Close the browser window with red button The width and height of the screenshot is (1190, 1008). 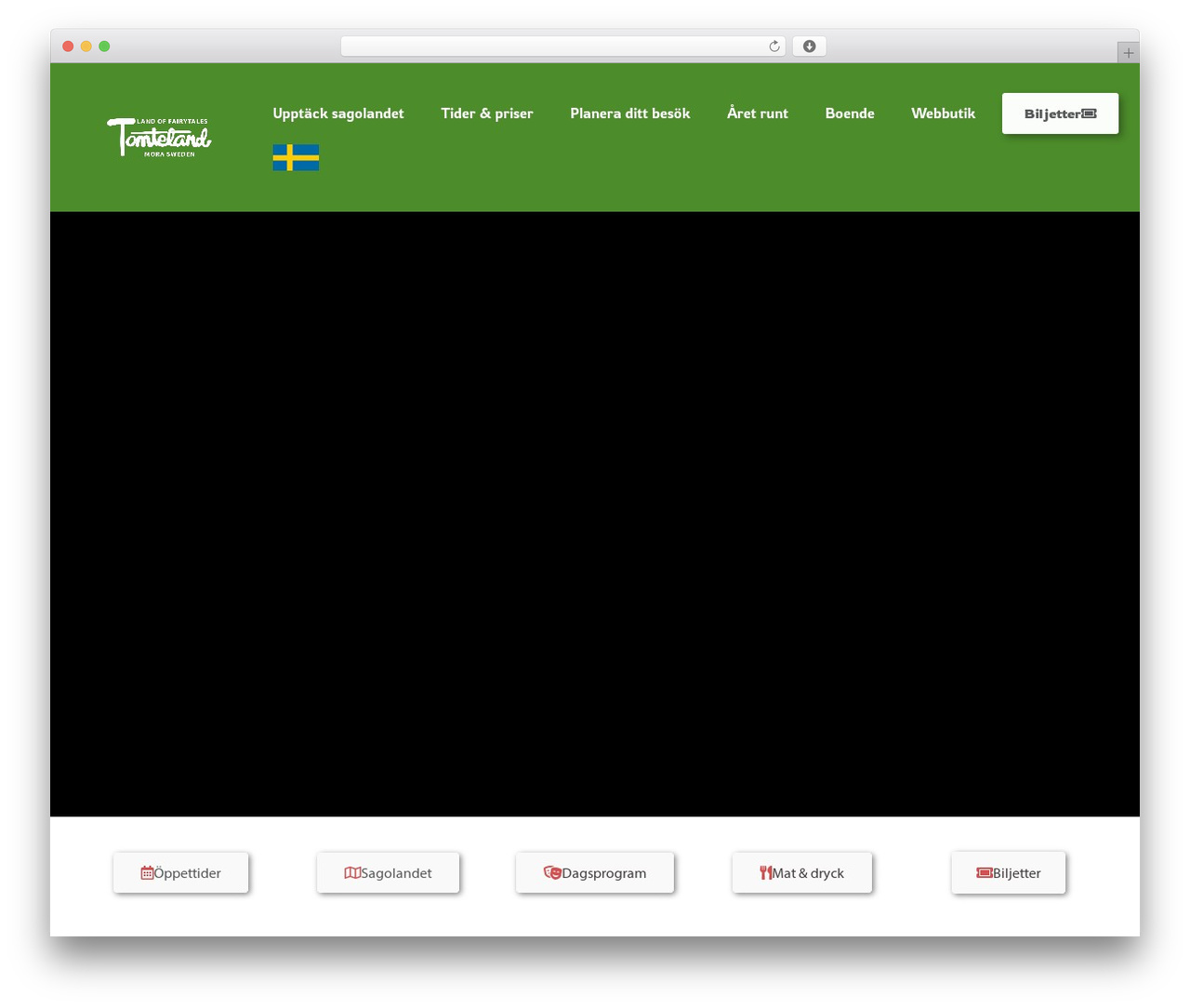point(68,46)
